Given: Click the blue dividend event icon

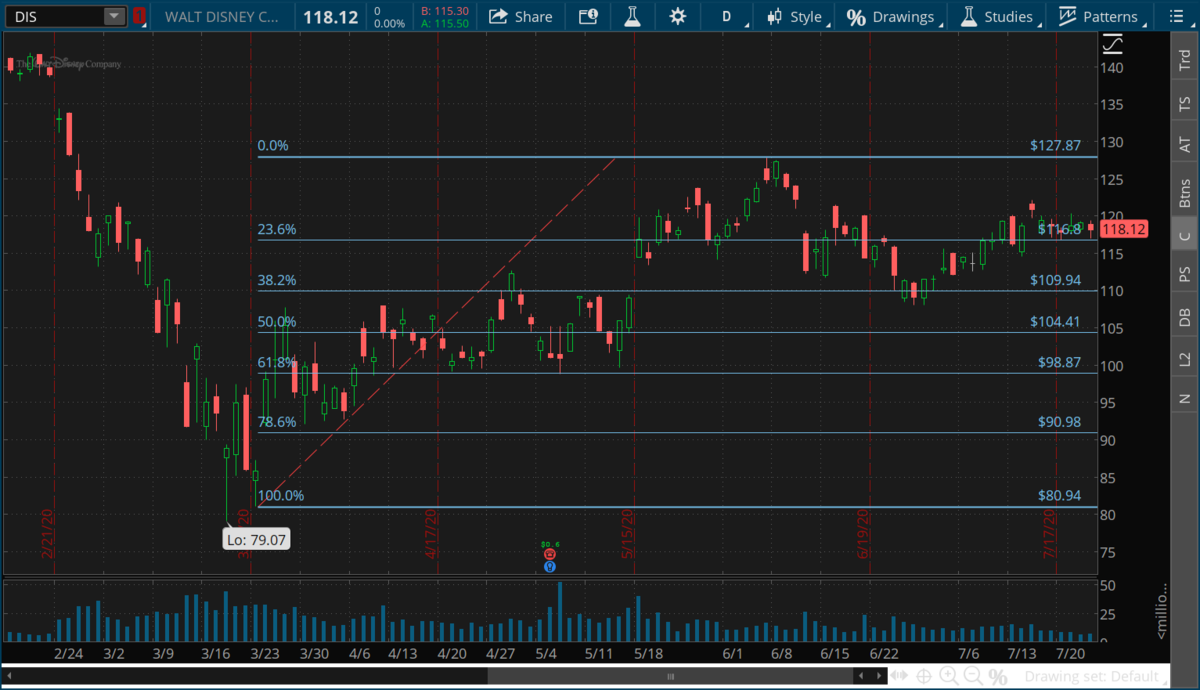Looking at the screenshot, I should 549,566.
